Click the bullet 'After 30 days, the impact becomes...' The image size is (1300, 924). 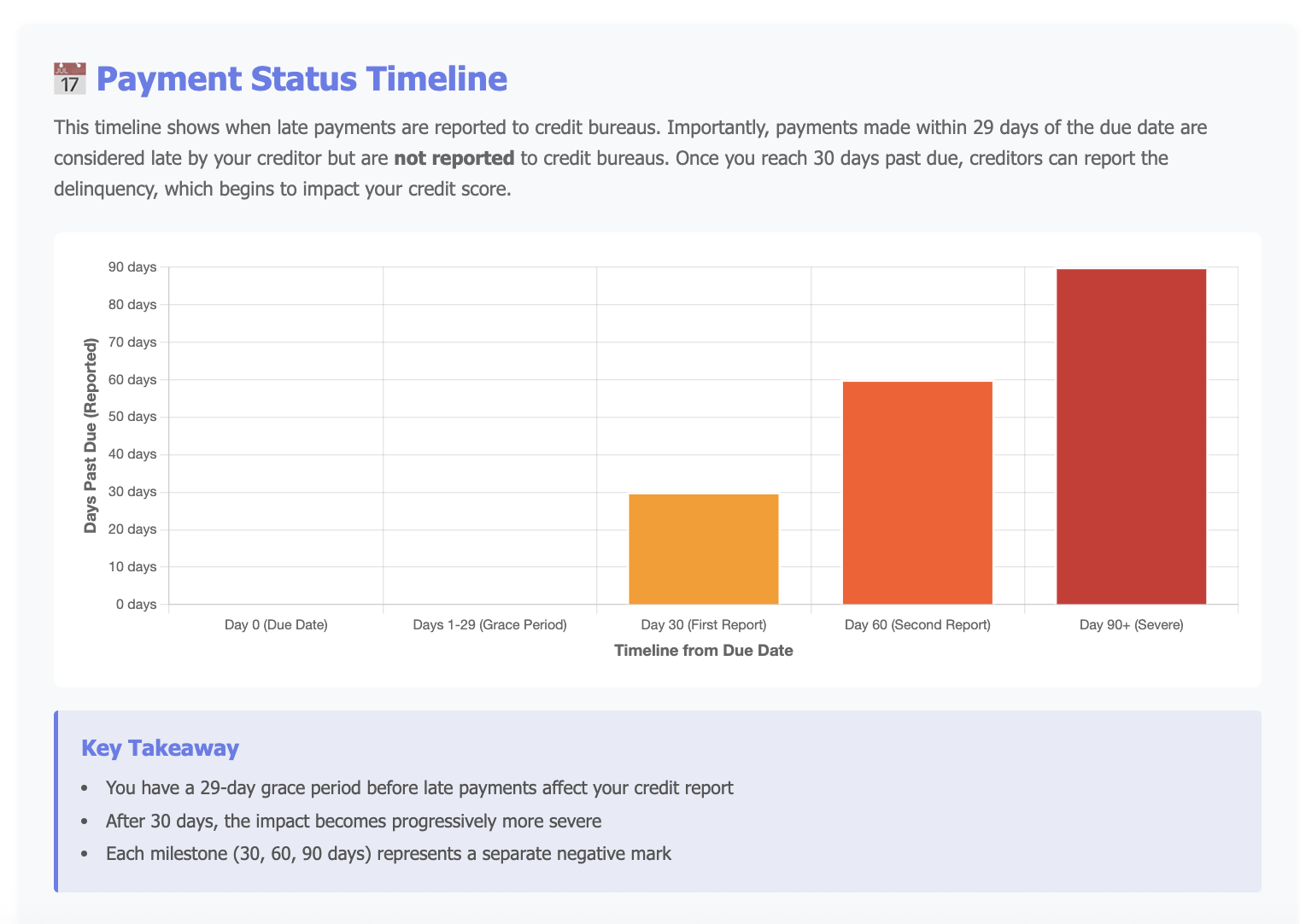pos(354,822)
